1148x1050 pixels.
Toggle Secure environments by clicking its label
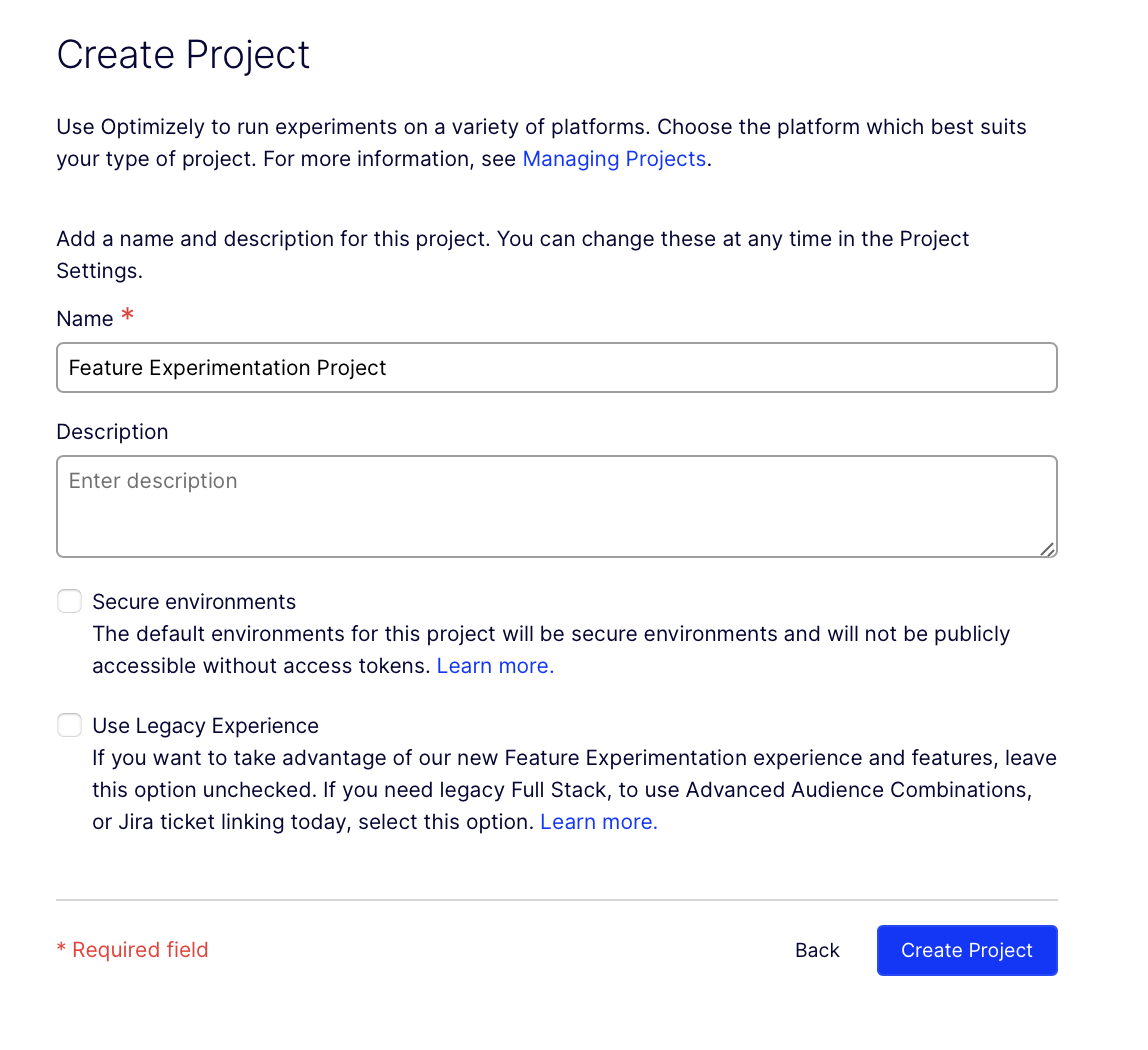click(x=193, y=601)
